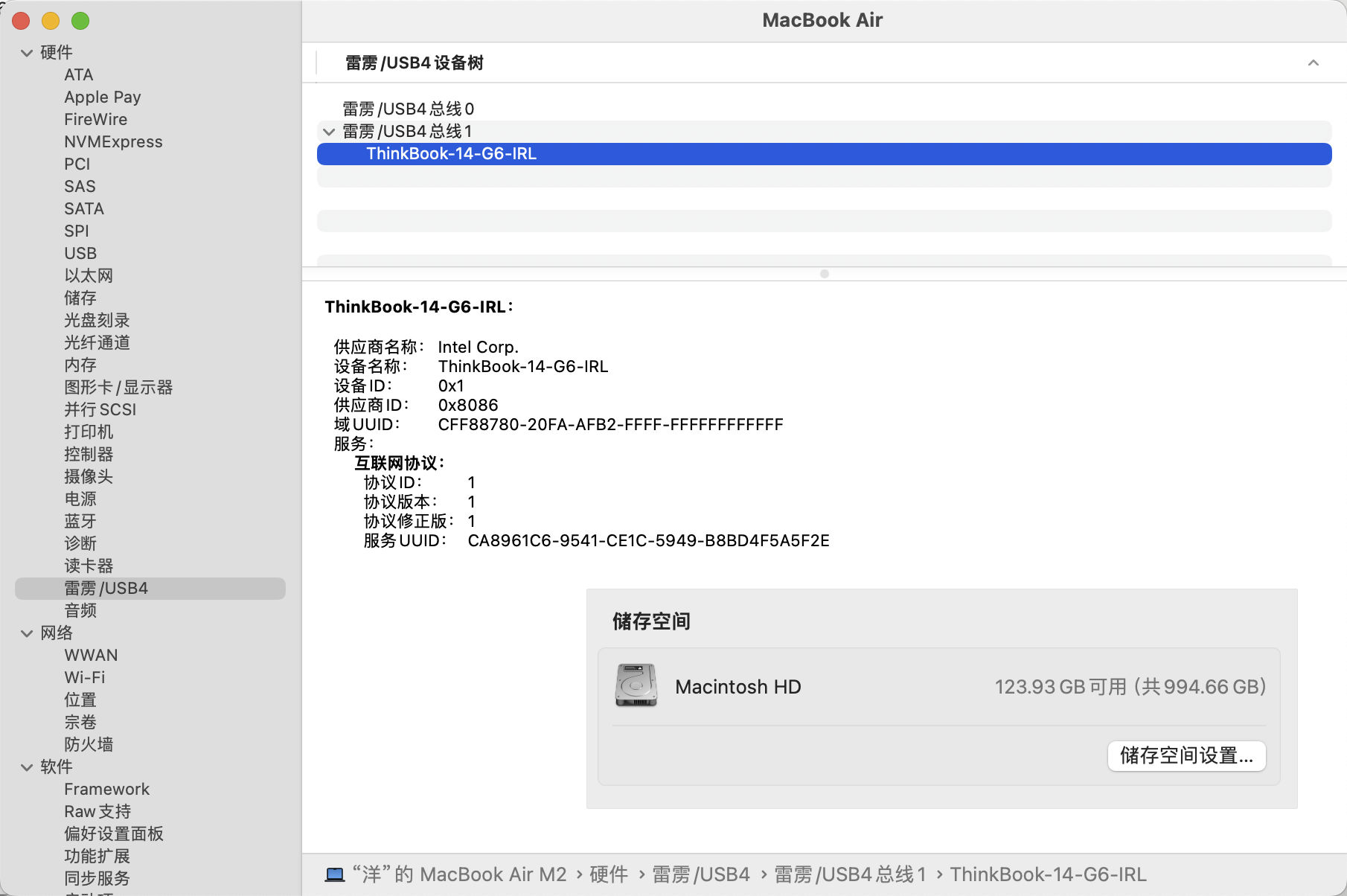Click the Macintosh HD disk icon
This screenshot has width=1347, height=896.
pos(636,685)
